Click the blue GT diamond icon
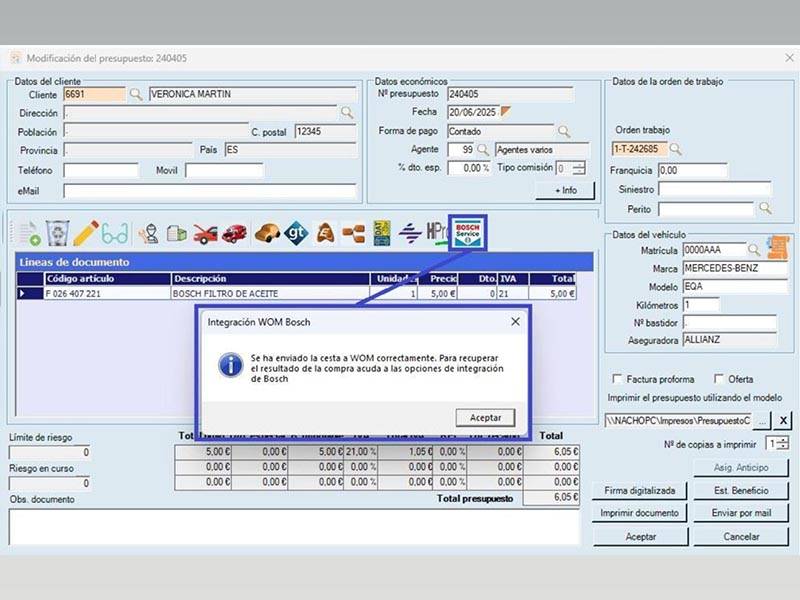This screenshot has width=800, height=600. pyautogui.click(x=296, y=234)
